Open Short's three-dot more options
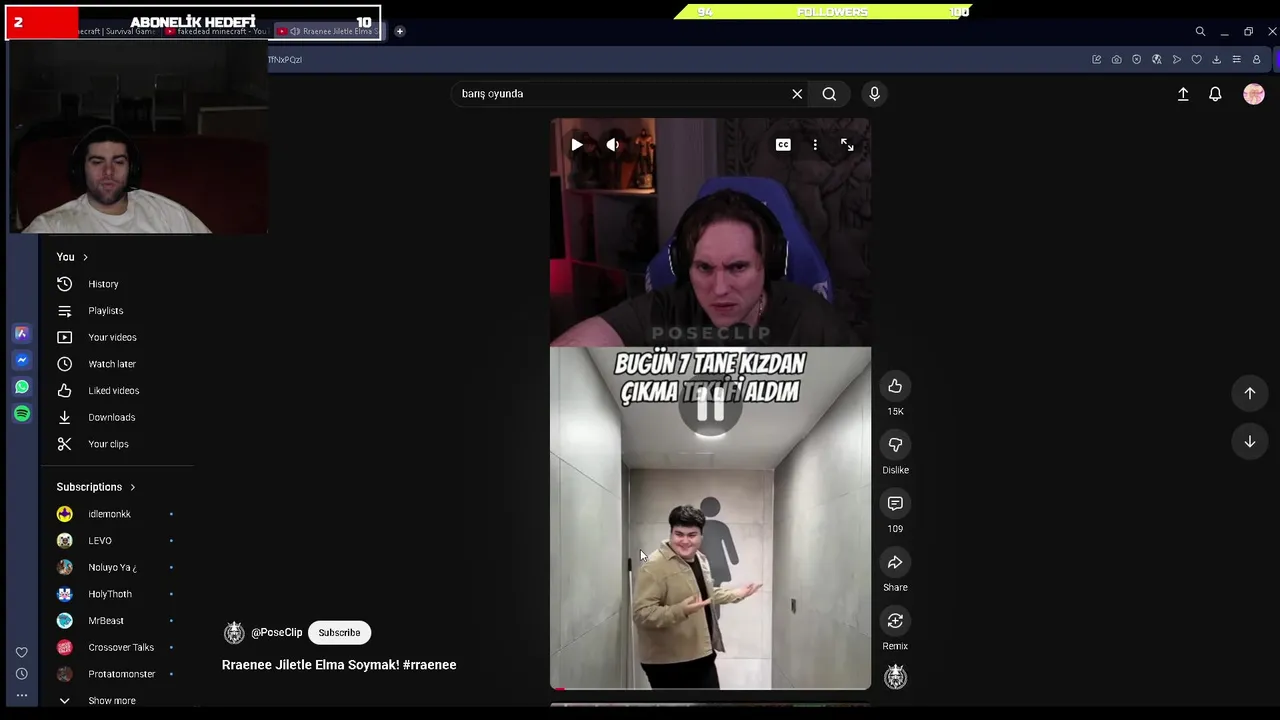 (815, 145)
